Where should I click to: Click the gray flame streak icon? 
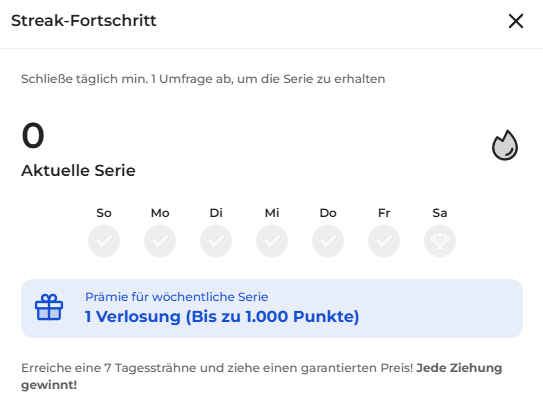[x=505, y=145]
